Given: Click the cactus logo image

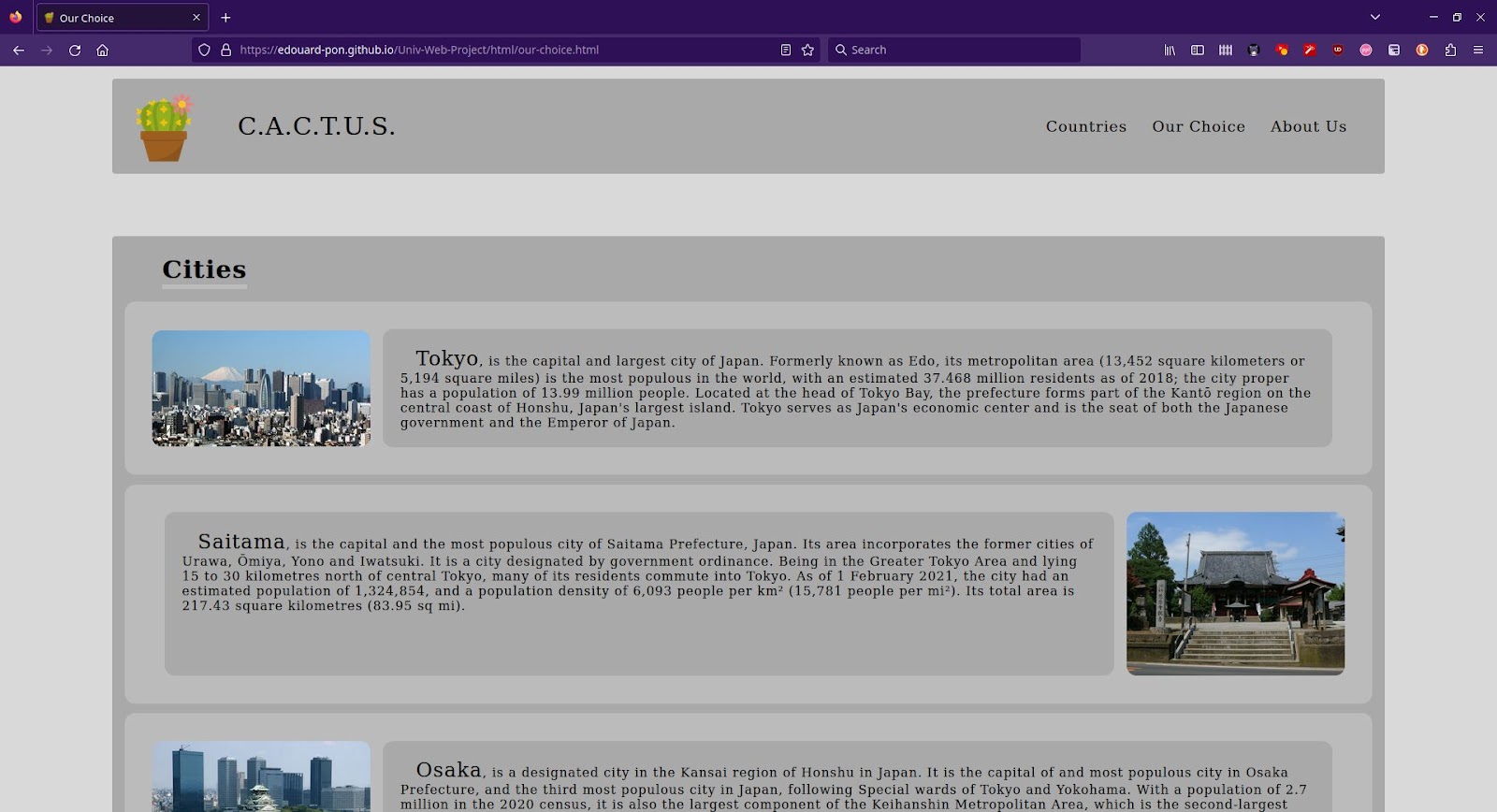Looking at the screenshot, I should [164, 127].
